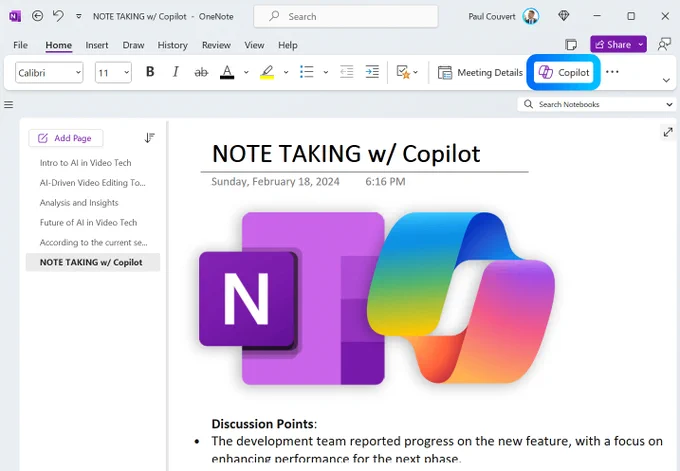Image resolution: width=680 pixels, height=471 pixels.
Task: Switch to the Insert tab
Action: (x=97, y=45)
